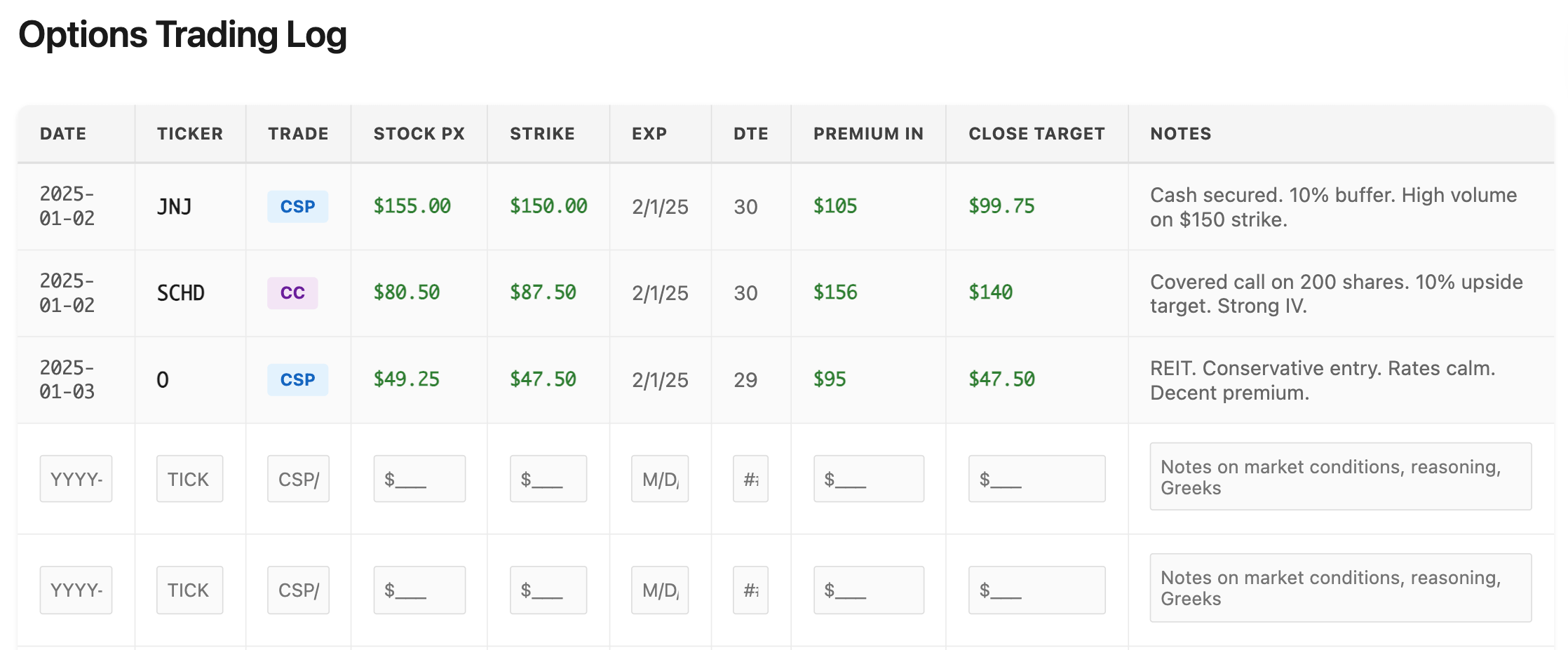The width and height of the screenshot is (1568, 650).
Task: Click the second empty row date input
Action: tap(76, 590)
